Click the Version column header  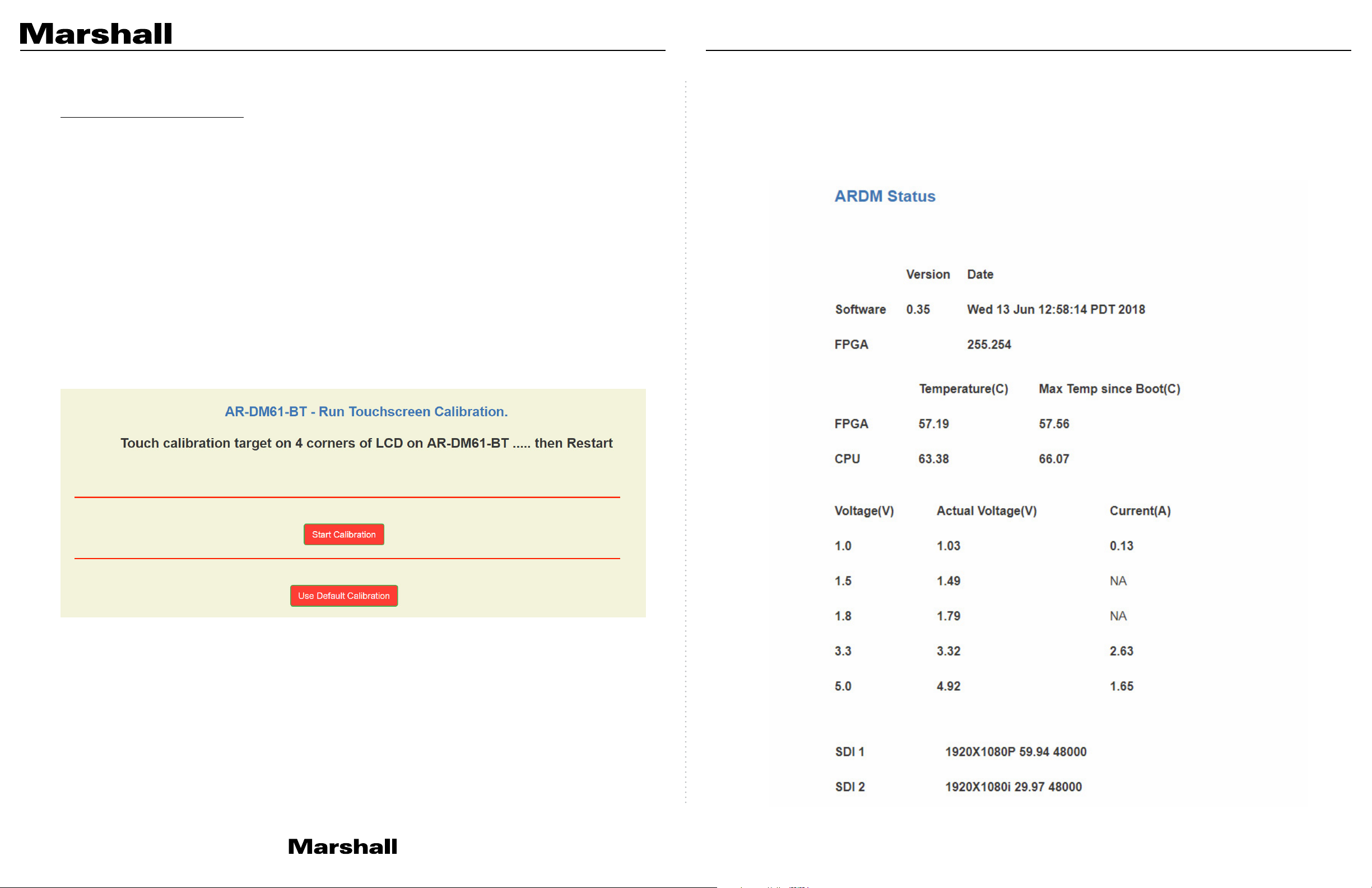point(928,275)
